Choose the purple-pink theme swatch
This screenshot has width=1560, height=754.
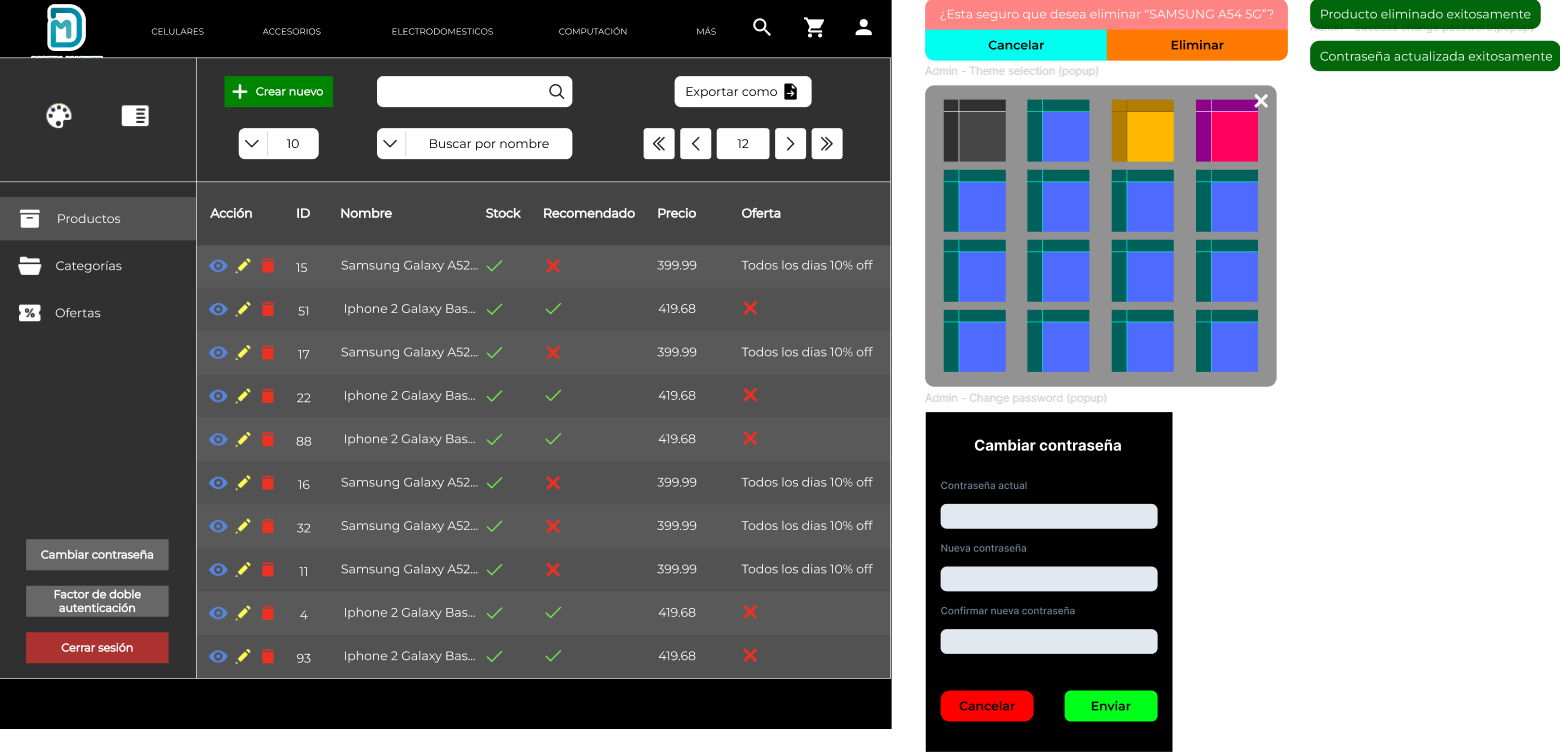click(1227, 131)
